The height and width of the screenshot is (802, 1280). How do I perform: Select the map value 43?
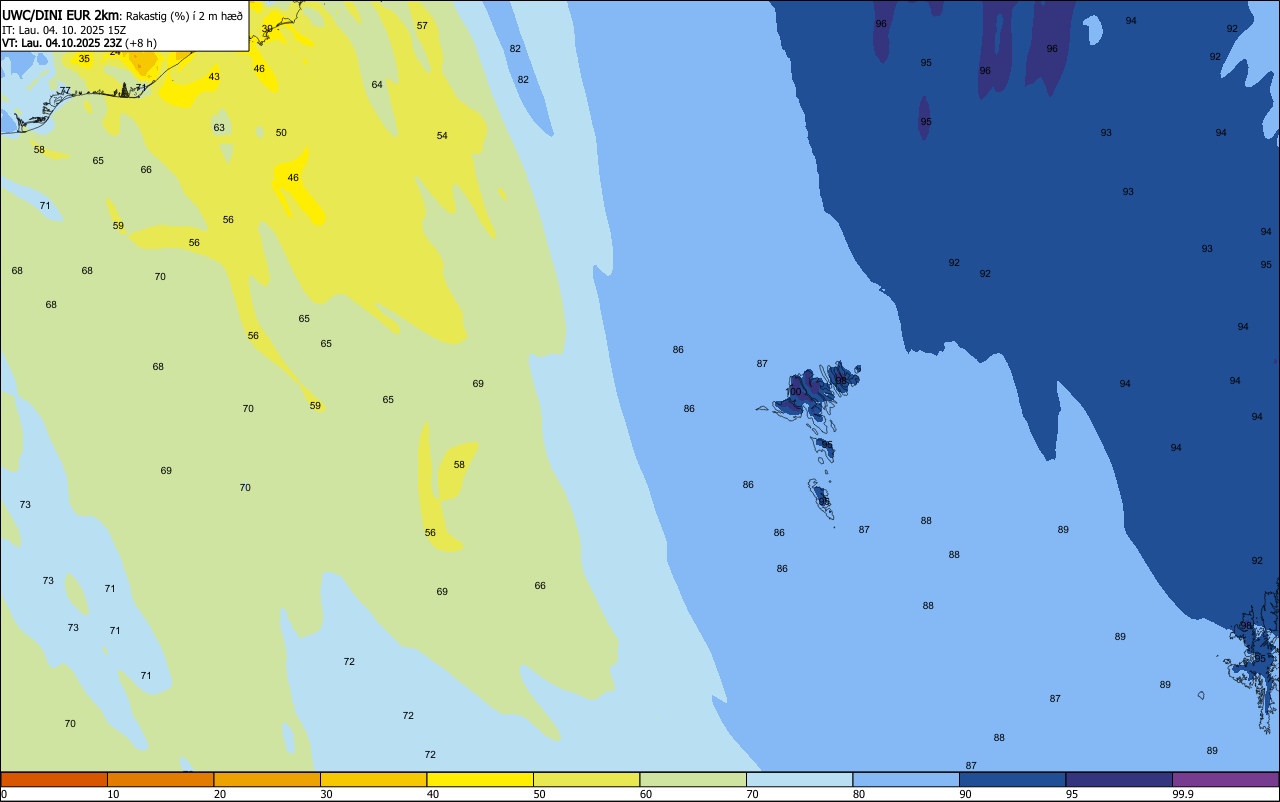pos(214,77)
